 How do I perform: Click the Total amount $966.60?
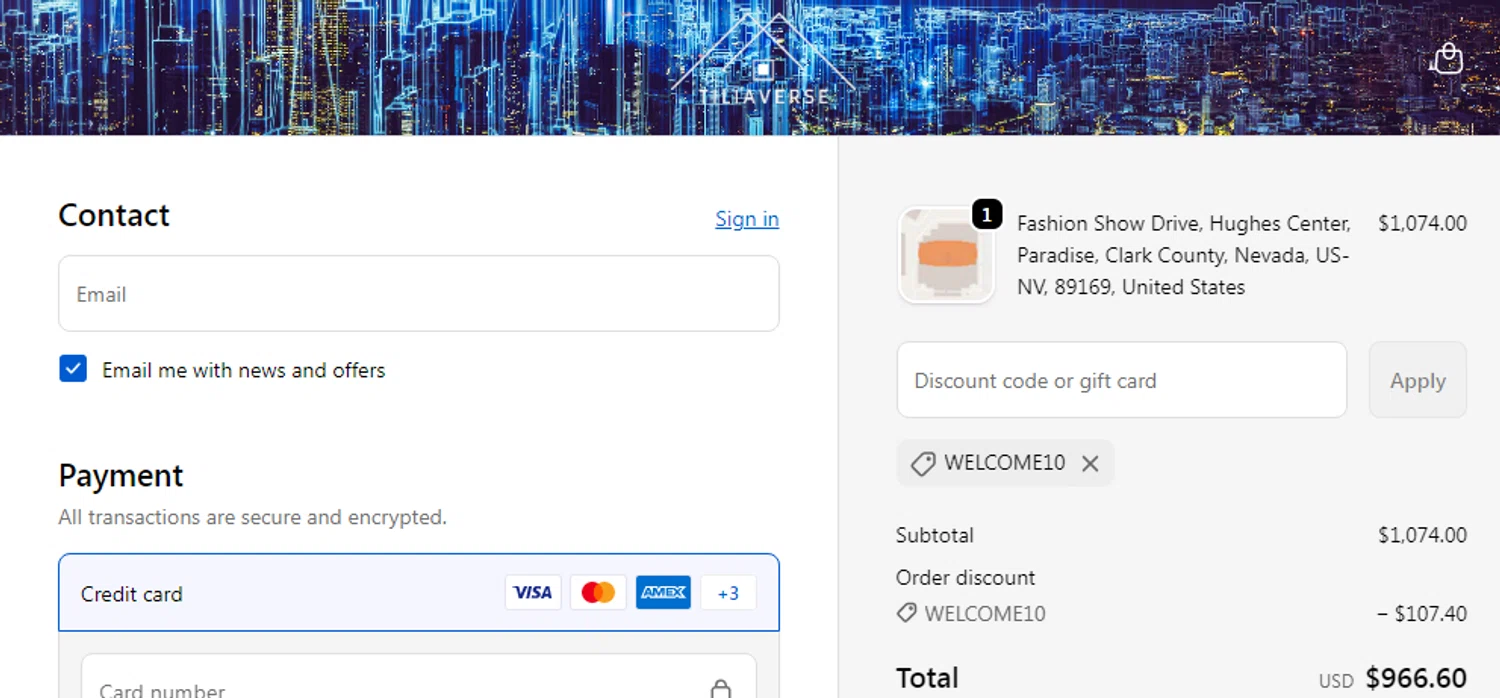[x=1416, y=678]
